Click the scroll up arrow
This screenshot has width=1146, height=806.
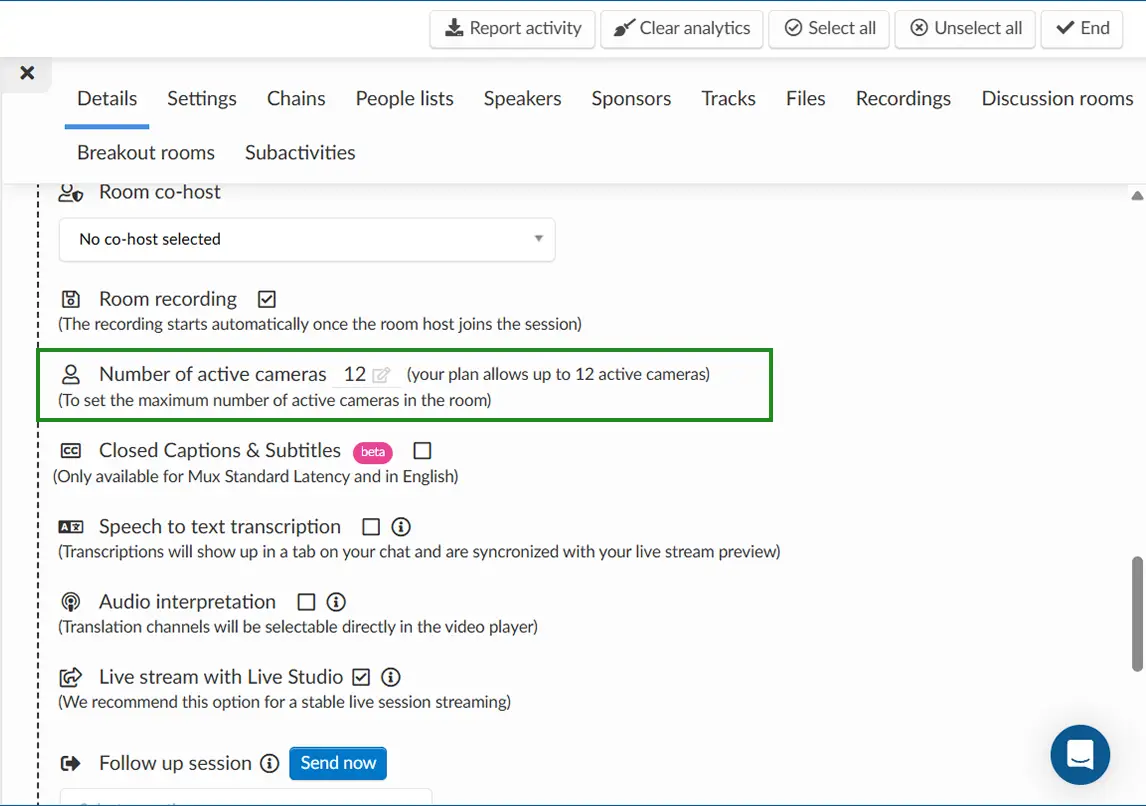pos(1137,196)
